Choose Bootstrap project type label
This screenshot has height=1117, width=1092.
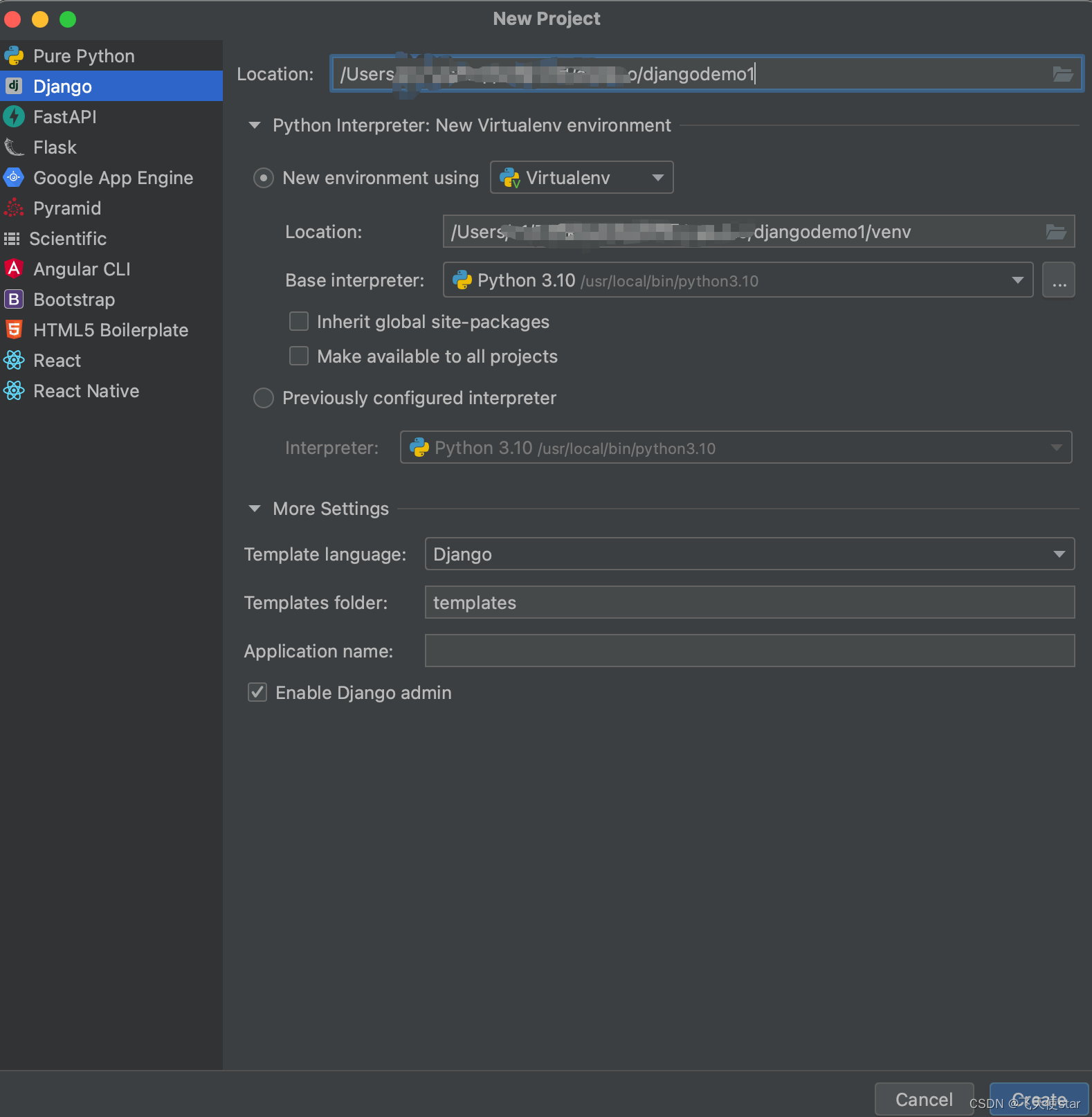pos(74,300)
